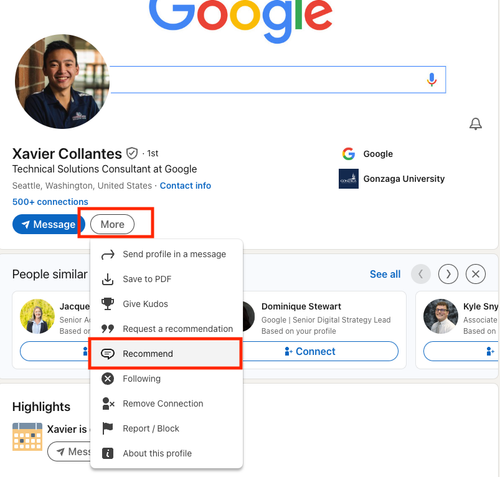Open Jacque's profile picture
500x477 pixels.
[x=37, y=316]
